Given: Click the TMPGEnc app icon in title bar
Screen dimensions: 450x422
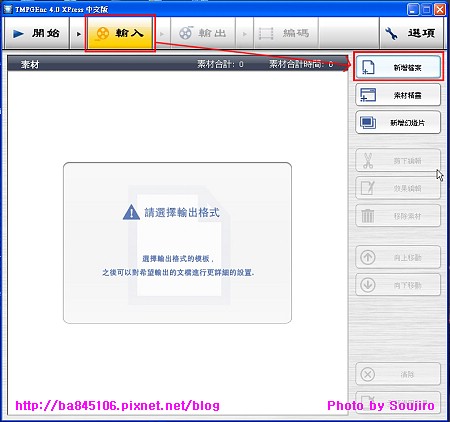Looking at the screenshot, I should click(x=8, y=9).
